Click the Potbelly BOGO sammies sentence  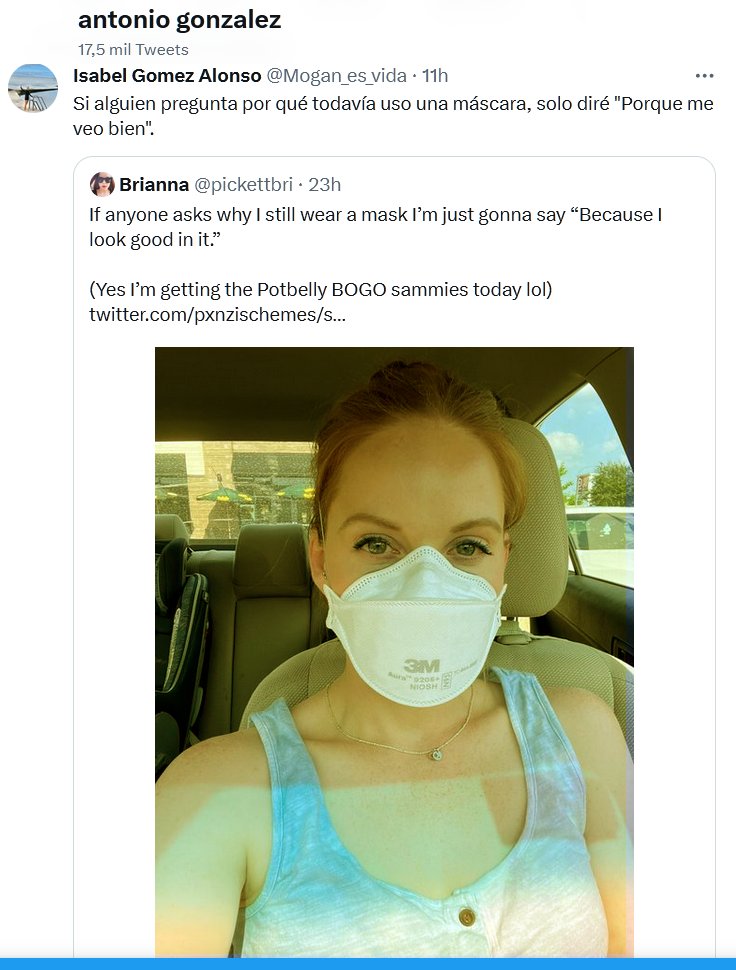pyautogui.click(x=320, y=290)
